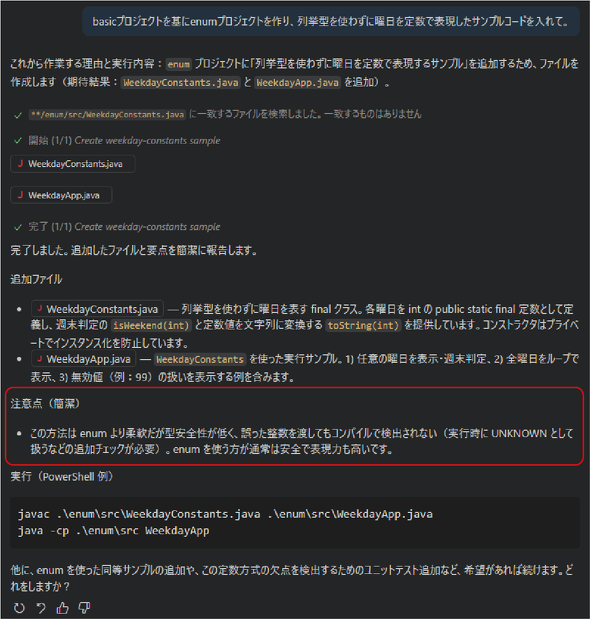Click the retry (regenerate) icon
Image resolution: width=590 pixels, height=619 pixels.
point(19,608)
